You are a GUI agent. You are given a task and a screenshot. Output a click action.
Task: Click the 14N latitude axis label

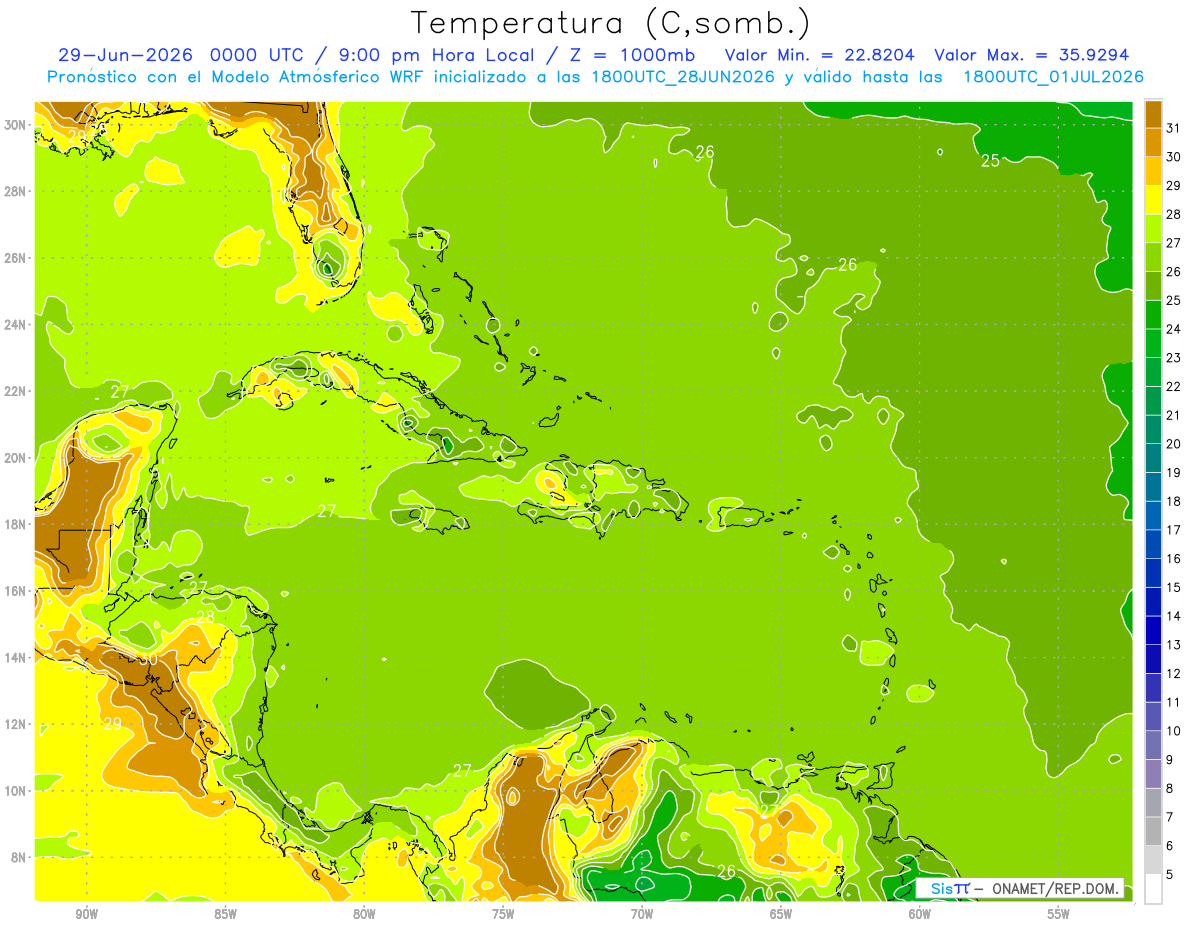click(x=16, y=658)
